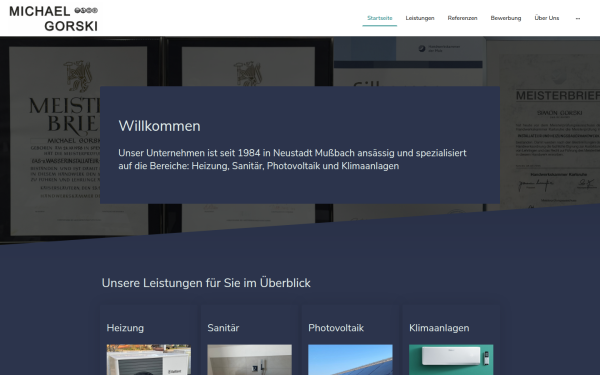Select the Sanitär card heading
The image size is (600, 375).
[223, 328]
